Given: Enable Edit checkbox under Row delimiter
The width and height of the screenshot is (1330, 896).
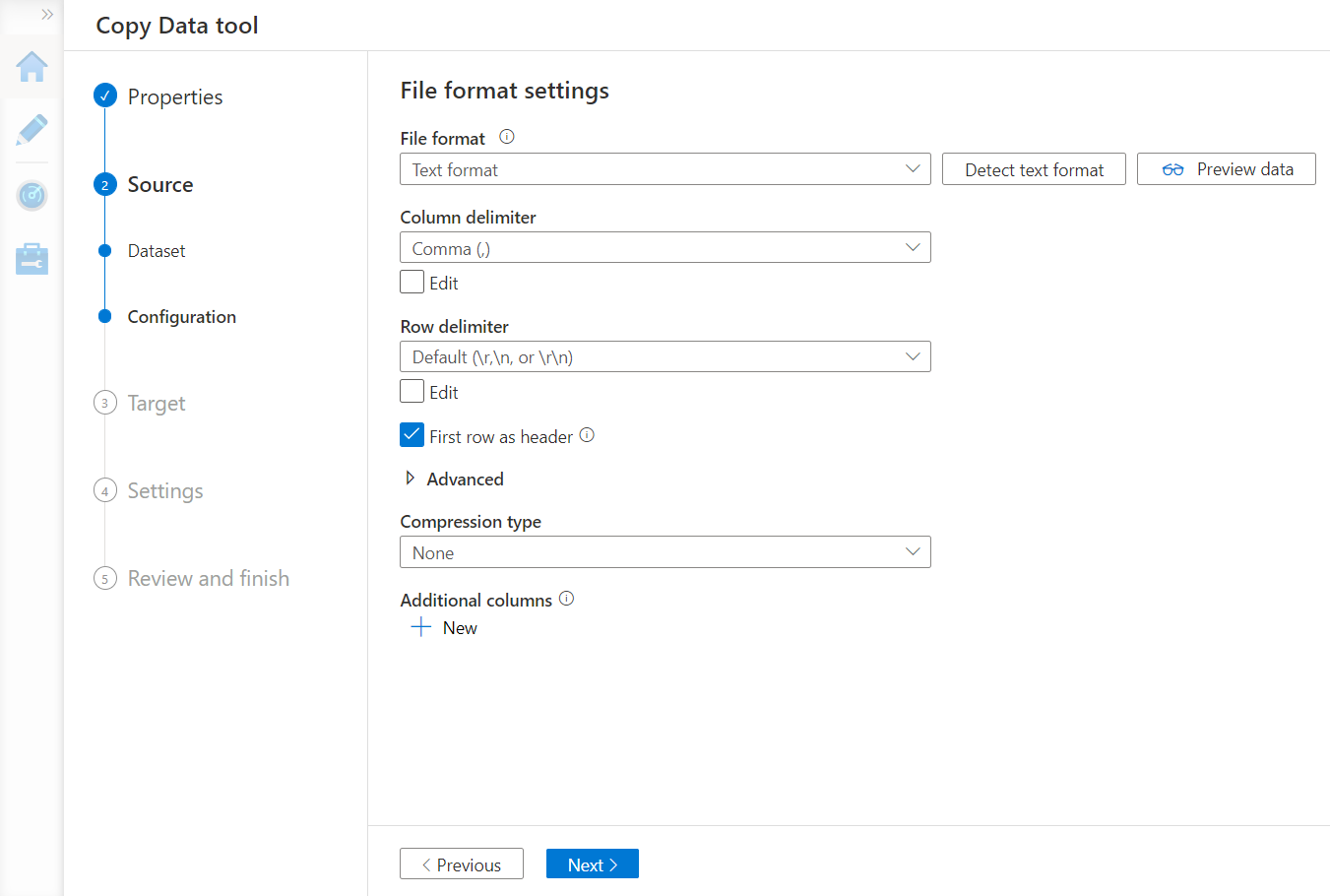Looking at the screenshot, I should pyautogui.click(x=412, y=392).
